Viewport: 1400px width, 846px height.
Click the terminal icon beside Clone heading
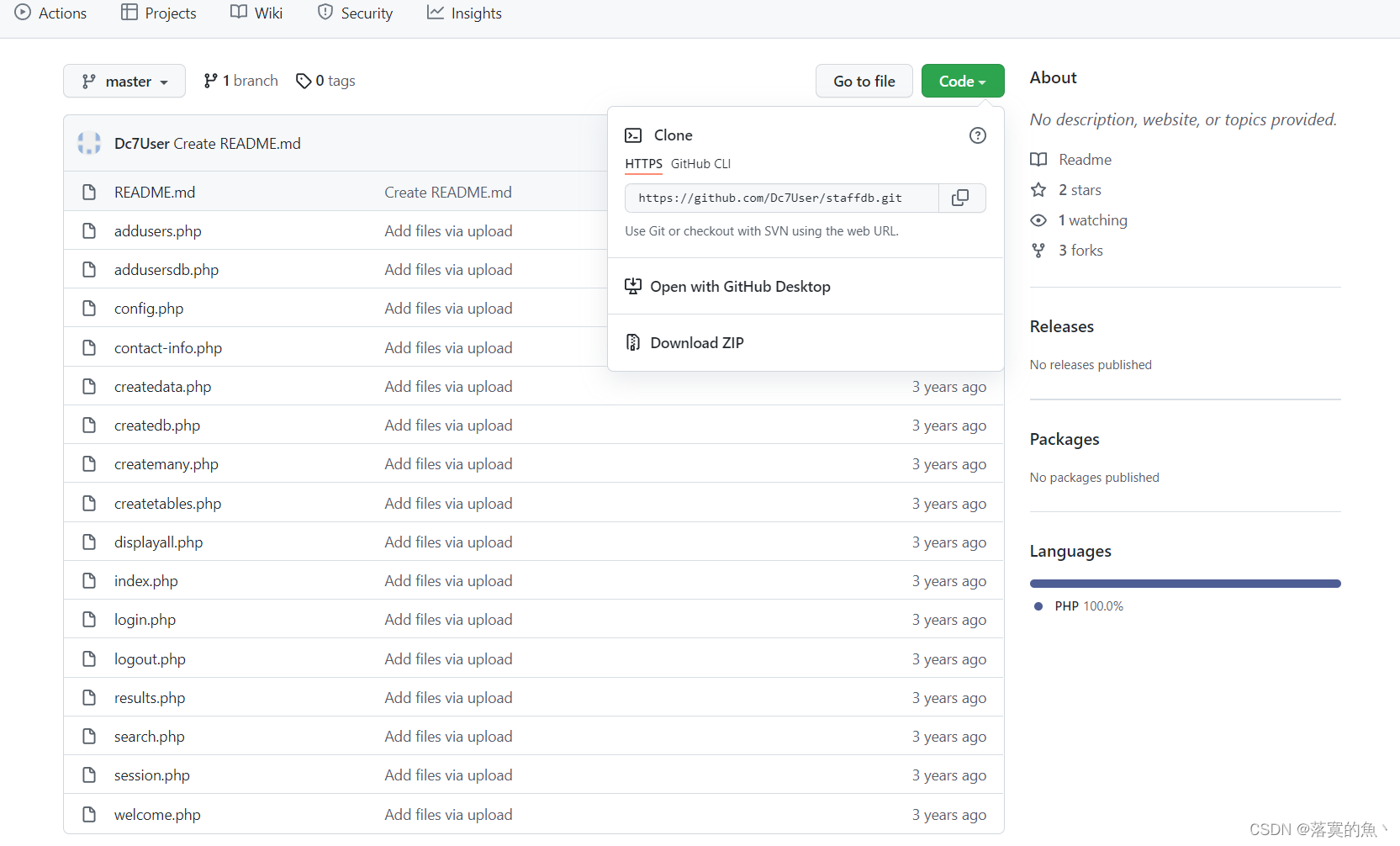pyautogui.click(x=633, y=135)
